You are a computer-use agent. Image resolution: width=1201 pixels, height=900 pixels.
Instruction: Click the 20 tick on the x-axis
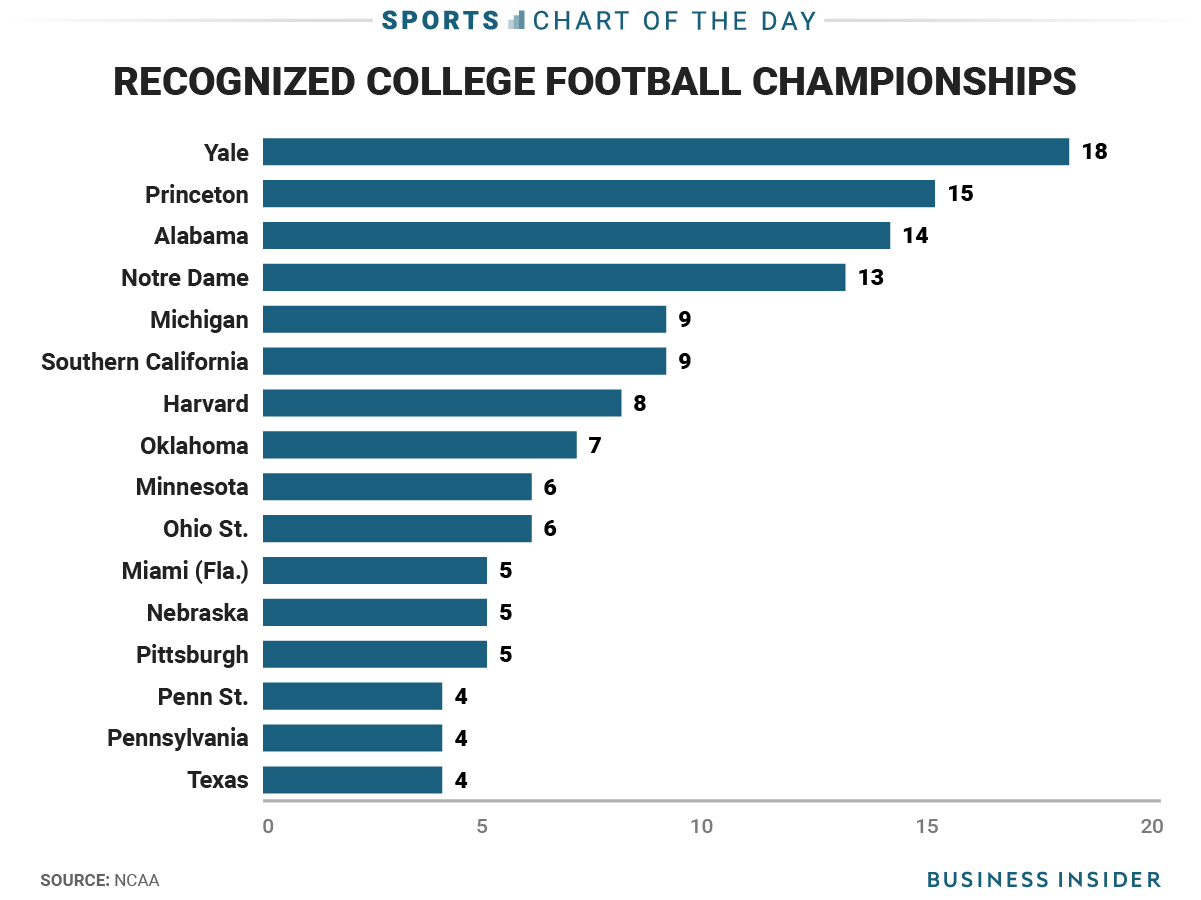[1151, 827]
